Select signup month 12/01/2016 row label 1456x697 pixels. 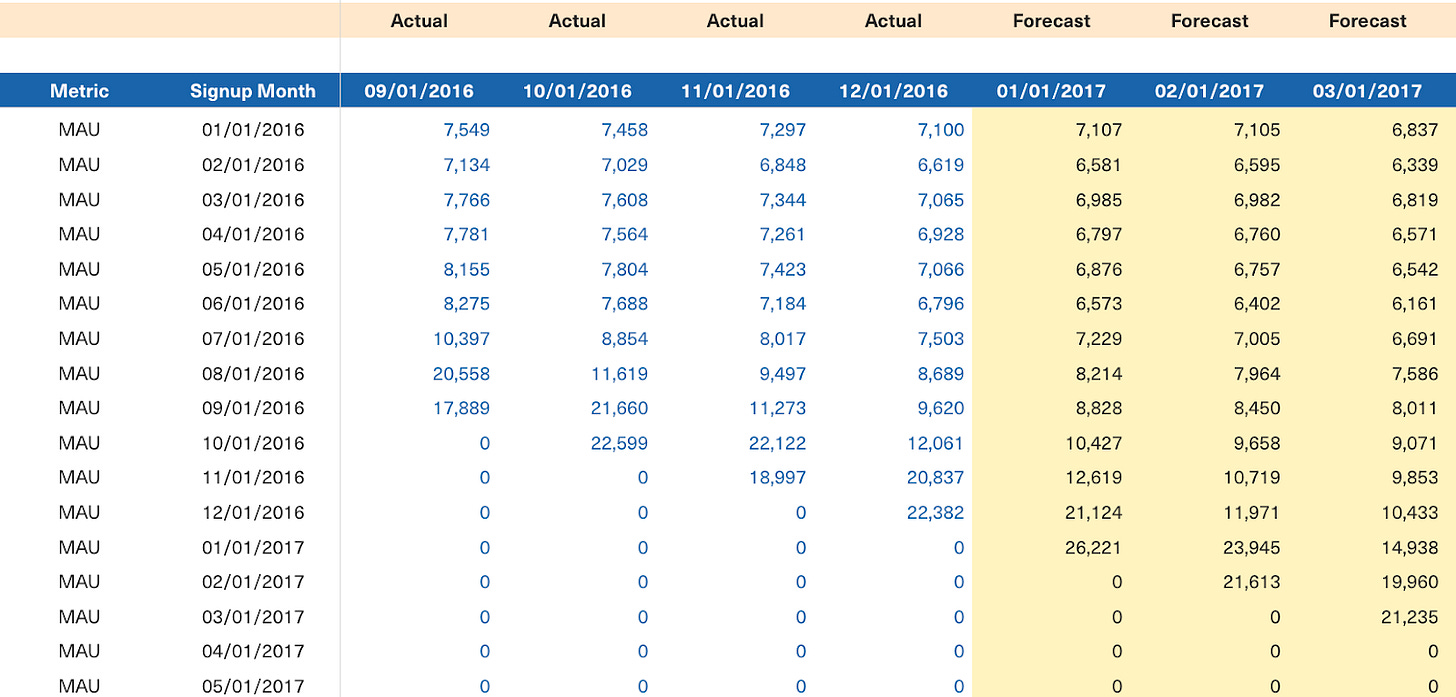pos(253,513)
